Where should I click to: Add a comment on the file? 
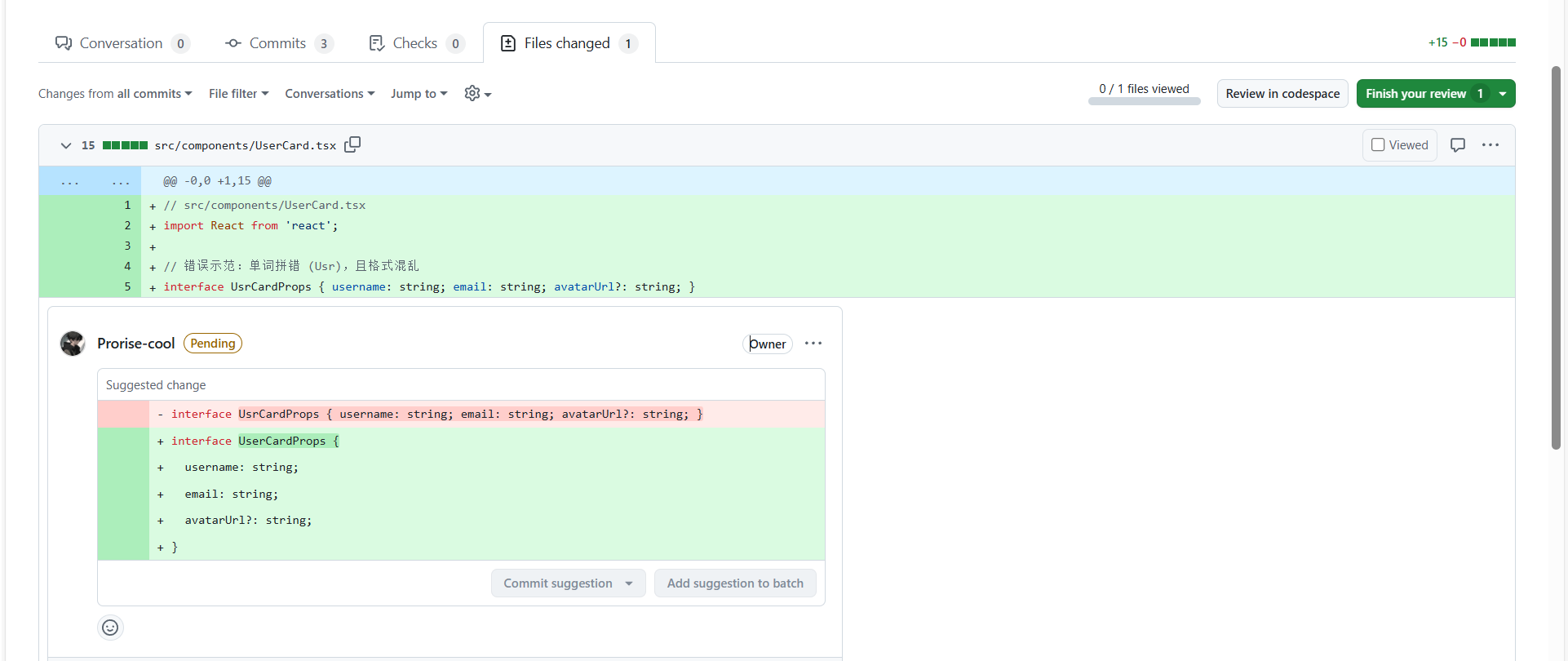pyautogui.click(x=1457, y=145)
